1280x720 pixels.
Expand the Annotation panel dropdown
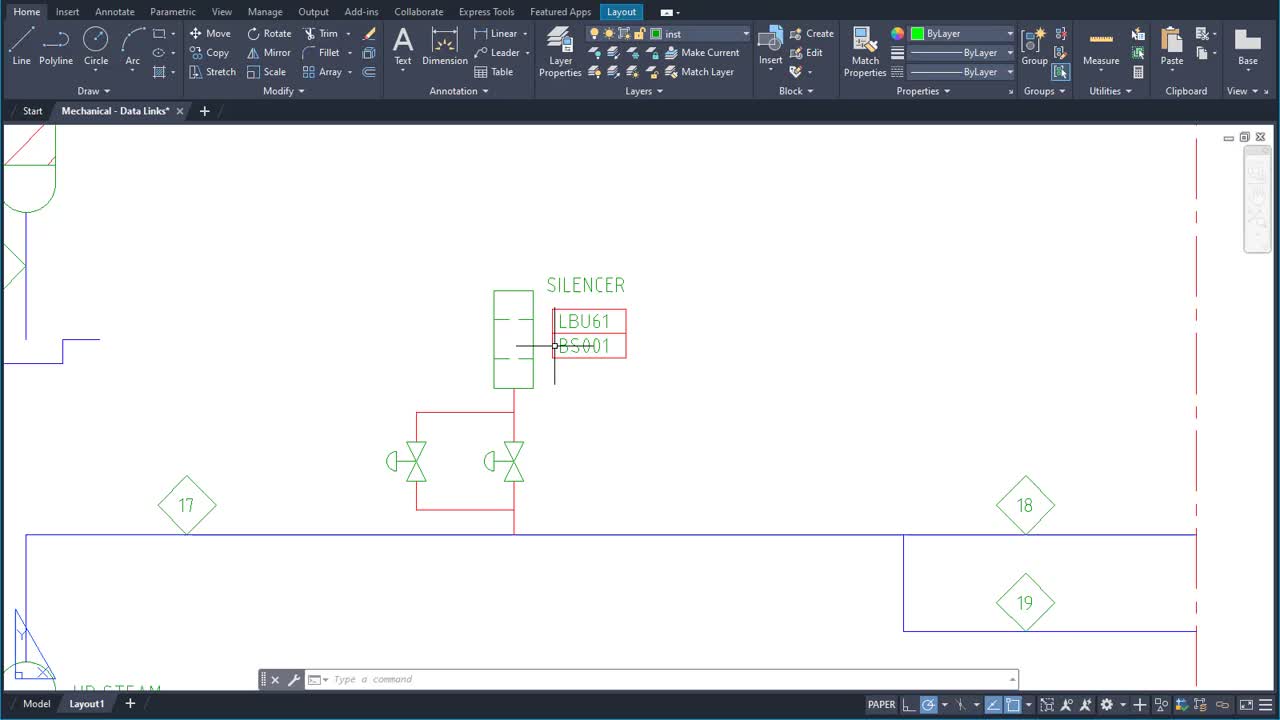[x=459, y=91]
